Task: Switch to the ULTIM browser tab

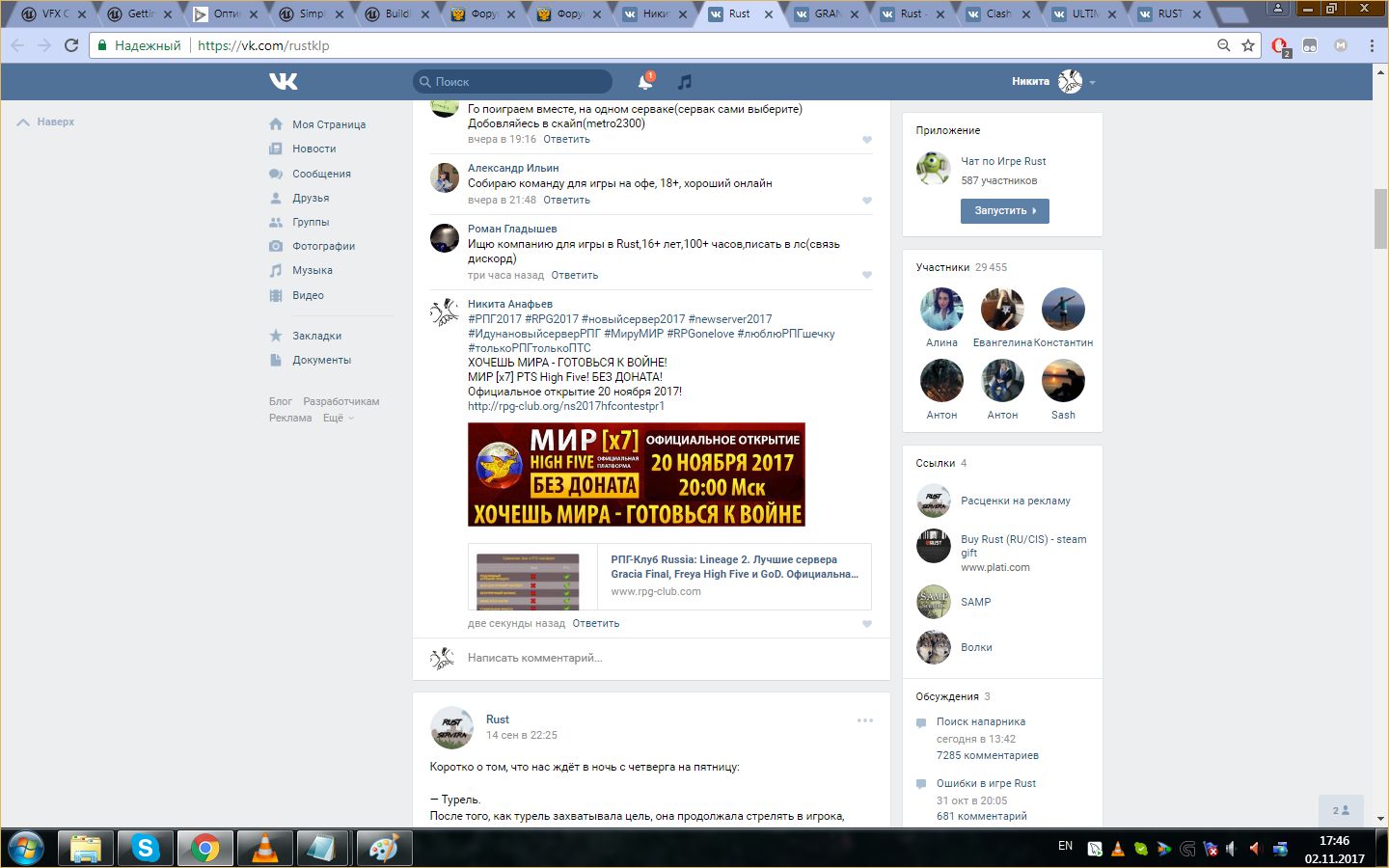Action: coord(1084,14)
